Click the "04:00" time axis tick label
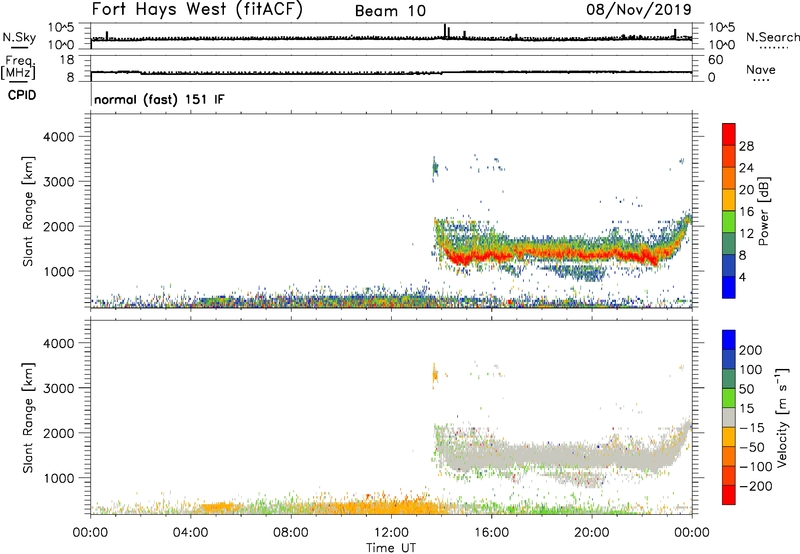This screenshot has height=554, width=800. pyautogui.click(x=191, y=533)
